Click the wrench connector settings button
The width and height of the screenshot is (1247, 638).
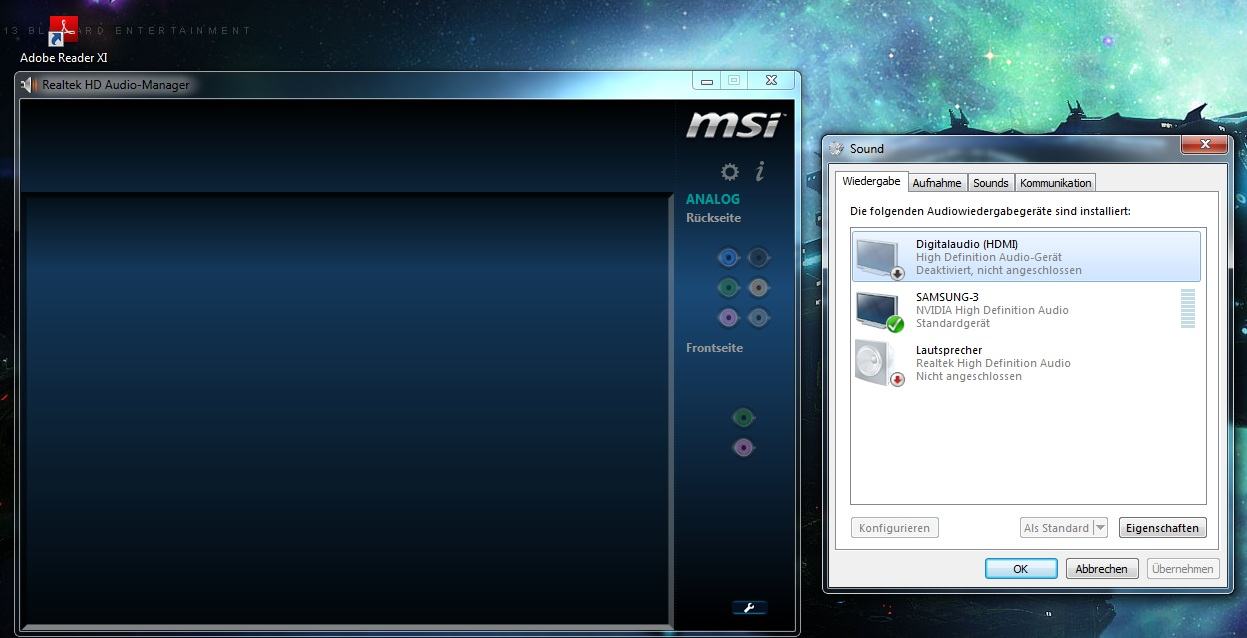click(x=749, y=607)
